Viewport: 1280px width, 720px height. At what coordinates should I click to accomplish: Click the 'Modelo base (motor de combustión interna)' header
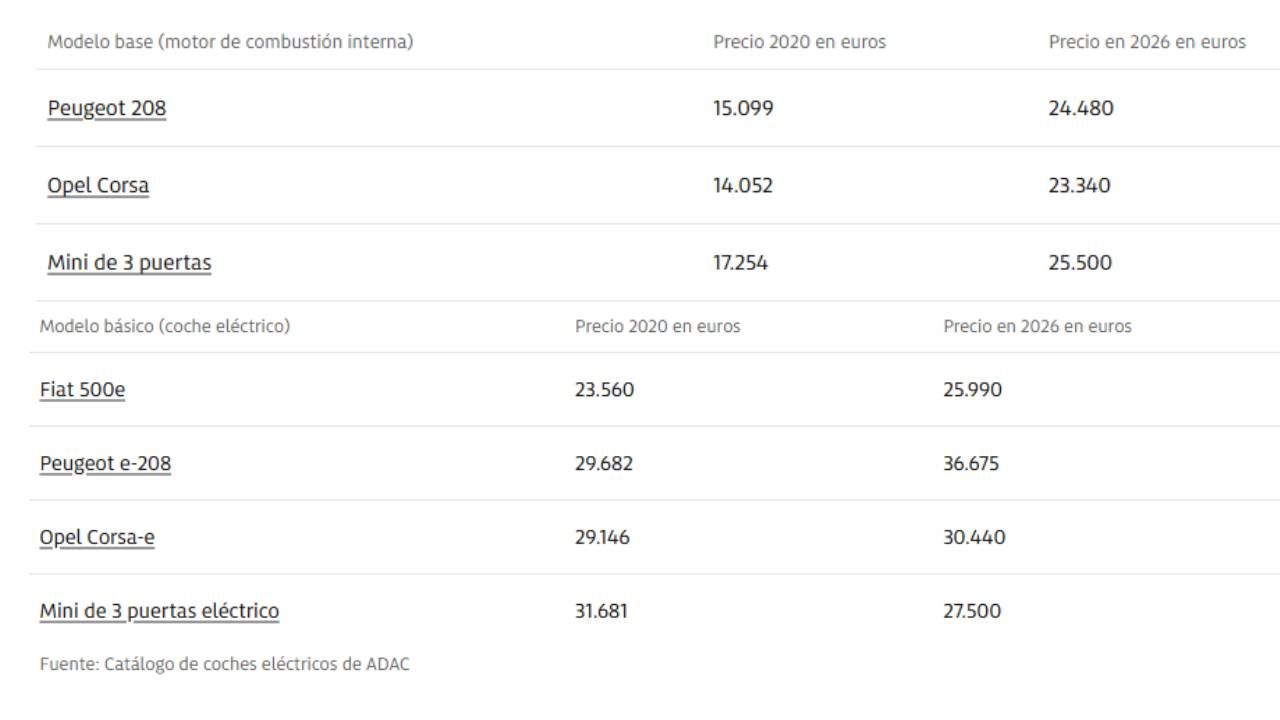point(231,42)
